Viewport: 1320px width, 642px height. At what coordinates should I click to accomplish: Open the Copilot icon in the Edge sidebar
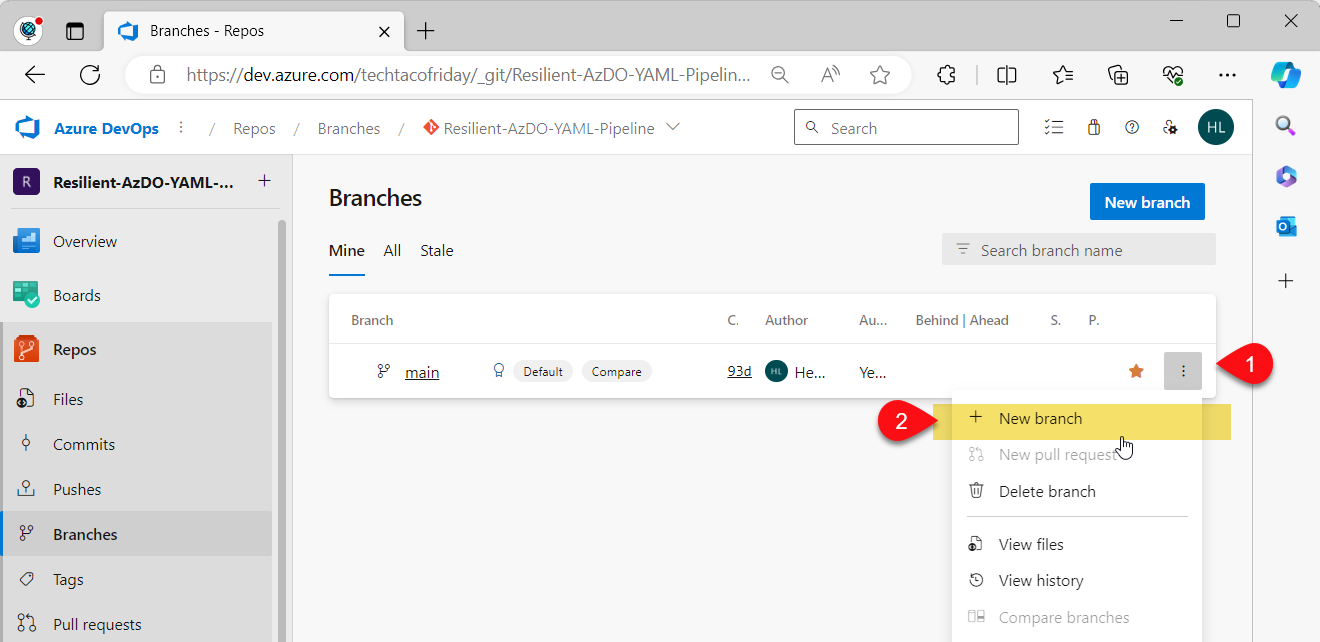click(1286, 75)
